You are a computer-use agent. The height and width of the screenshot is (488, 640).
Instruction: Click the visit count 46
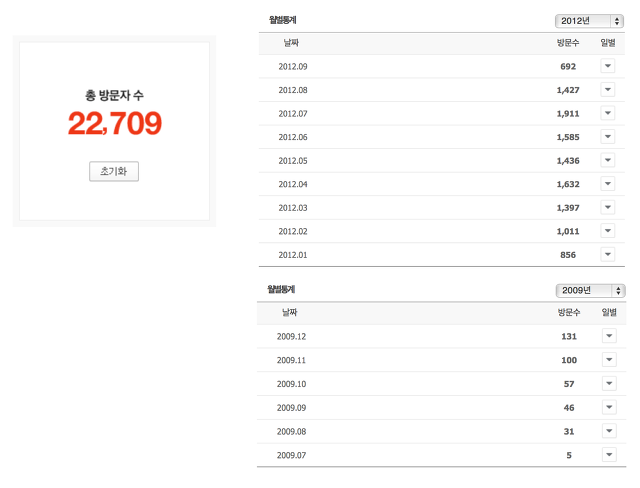569,408
